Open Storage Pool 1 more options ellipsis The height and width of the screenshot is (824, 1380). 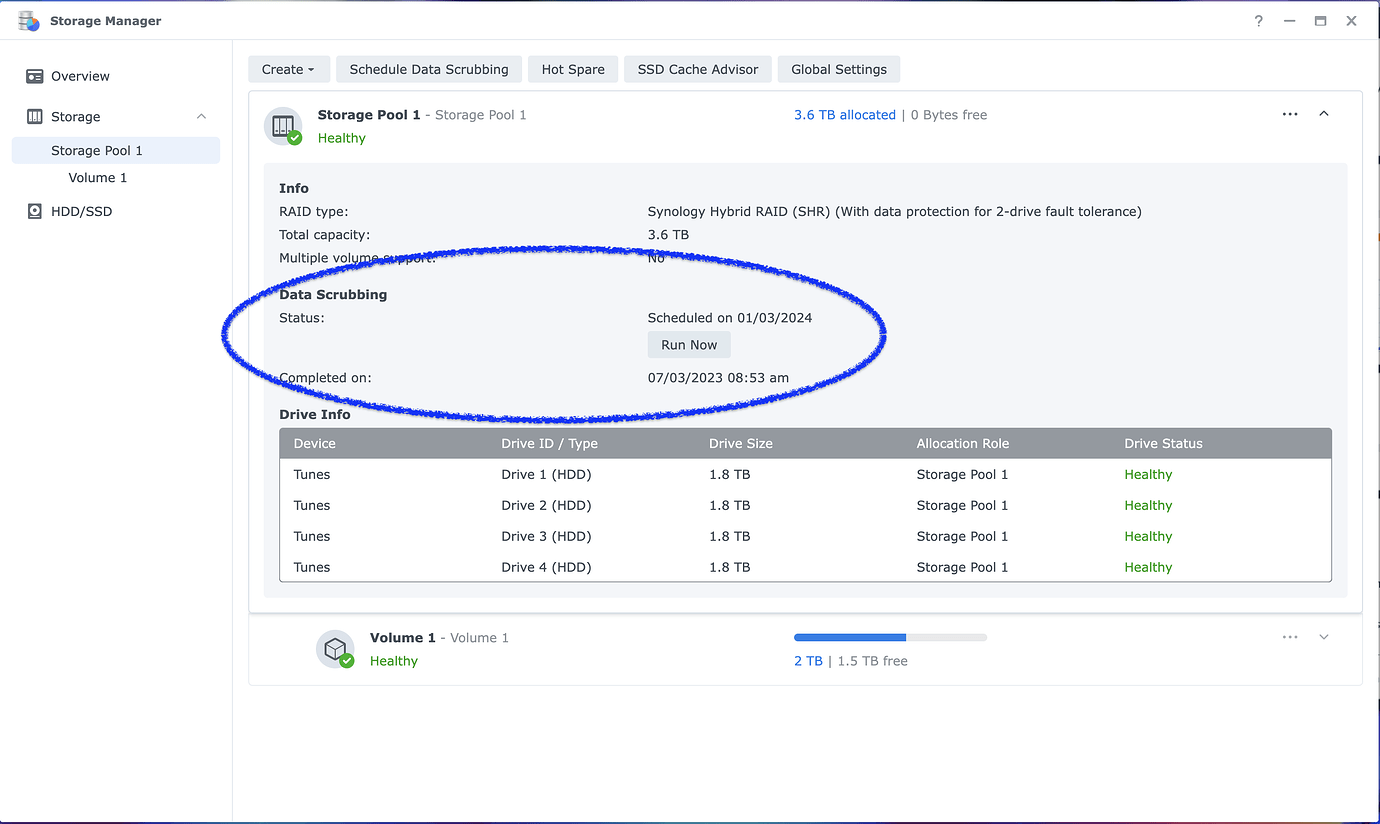tap(1289, 114)
